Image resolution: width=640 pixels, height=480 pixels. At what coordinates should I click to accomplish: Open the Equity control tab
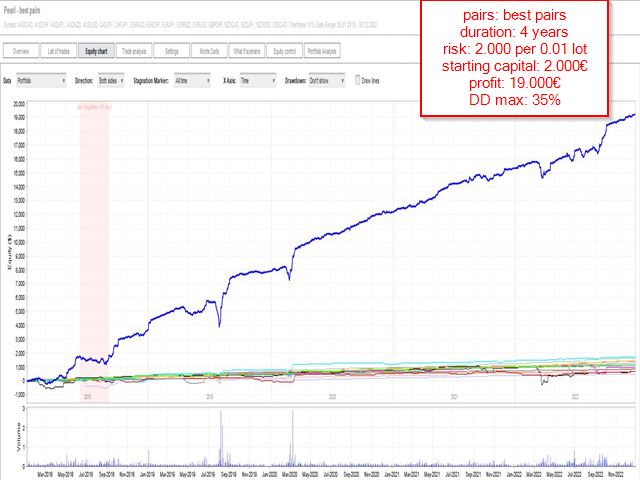pos(284,51)
